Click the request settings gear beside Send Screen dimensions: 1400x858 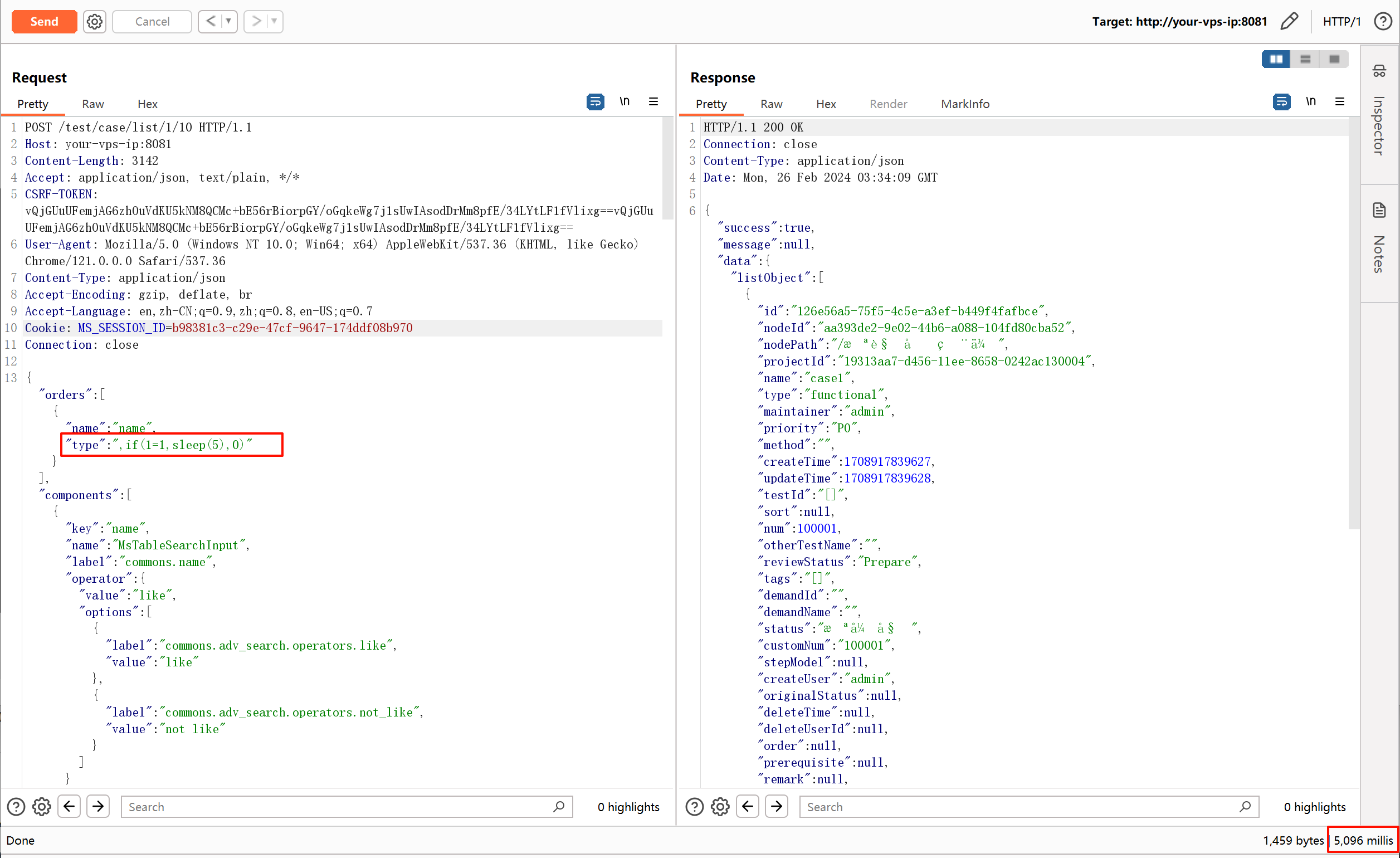pyautogui.click(x=94, y=22)
